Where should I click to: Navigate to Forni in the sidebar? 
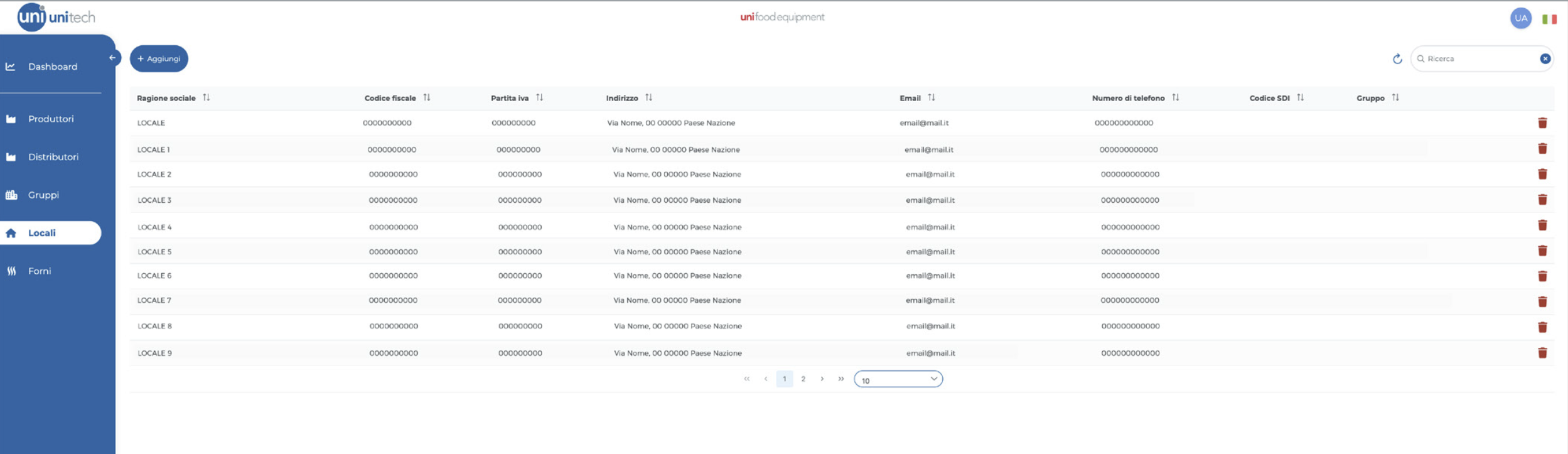[x=39, y=271]
